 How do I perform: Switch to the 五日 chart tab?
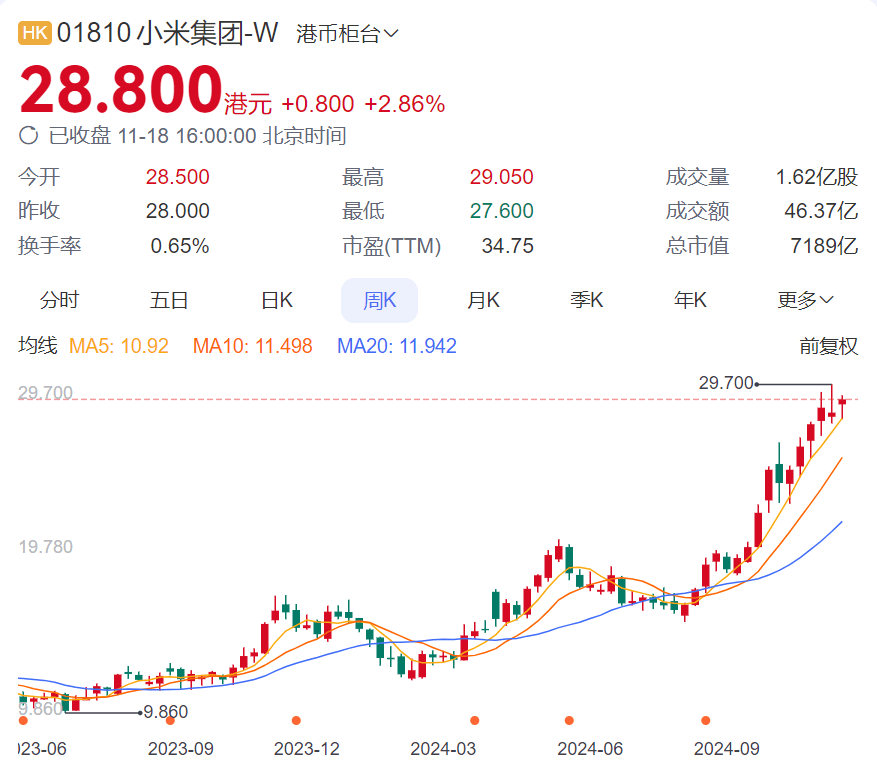[x=168, y=300]
